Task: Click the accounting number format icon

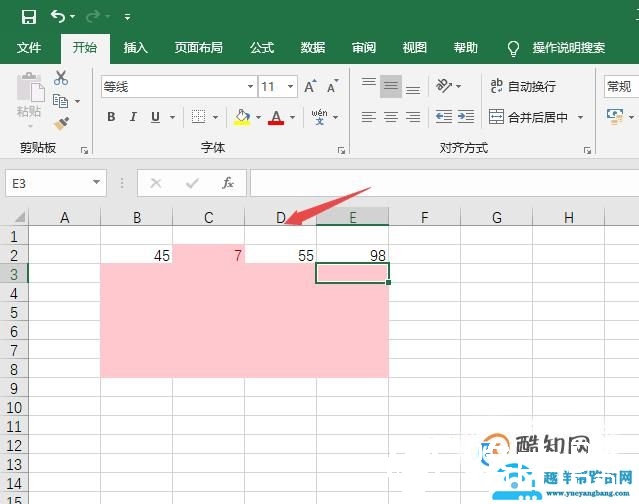Action: click(x=615, y=117)
